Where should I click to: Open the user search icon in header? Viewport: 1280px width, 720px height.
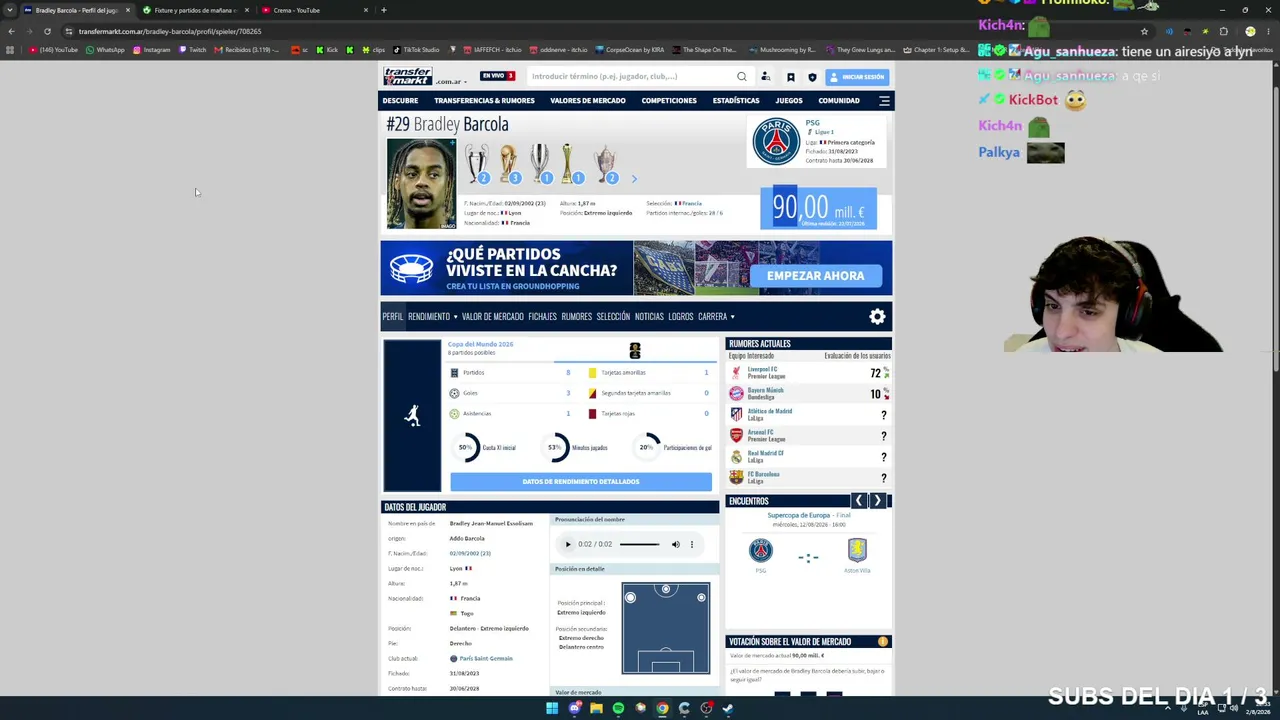765,77
